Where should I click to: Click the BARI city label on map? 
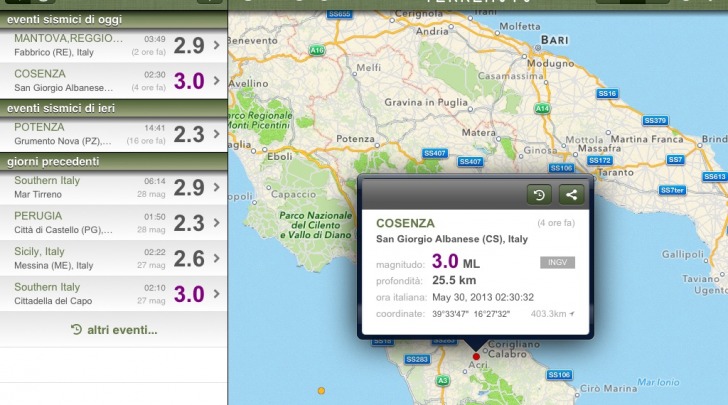tap(554, 40)
